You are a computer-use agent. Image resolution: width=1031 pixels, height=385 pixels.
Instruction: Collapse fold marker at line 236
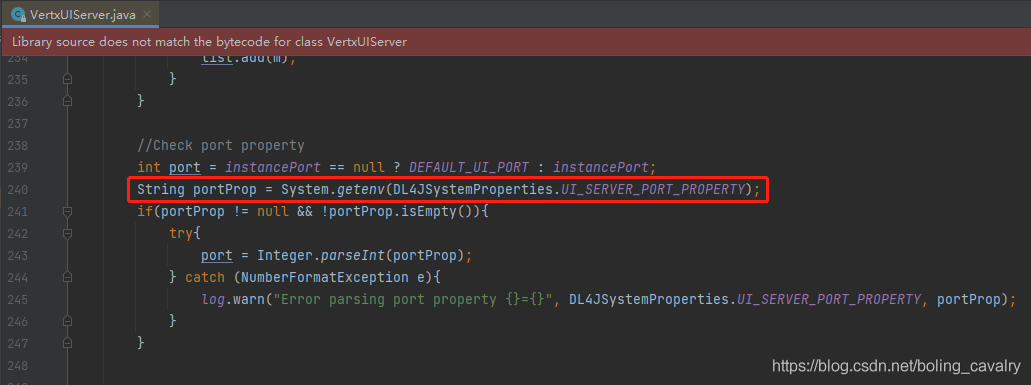[x=66, y=101]
